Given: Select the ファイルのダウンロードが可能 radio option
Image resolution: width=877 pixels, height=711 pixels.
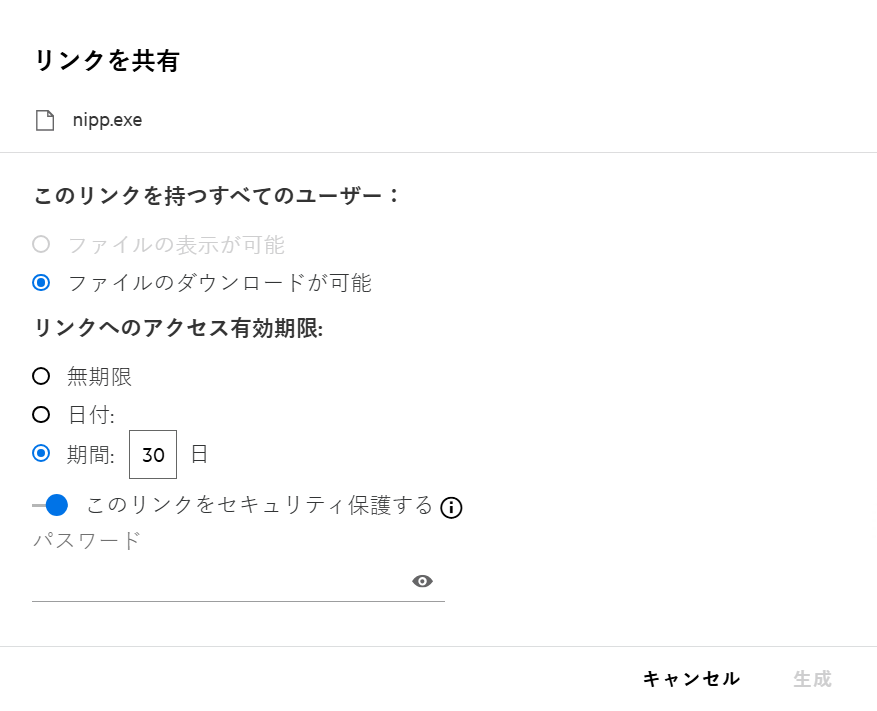Looking at the screenshot, I should coord(41,283).
